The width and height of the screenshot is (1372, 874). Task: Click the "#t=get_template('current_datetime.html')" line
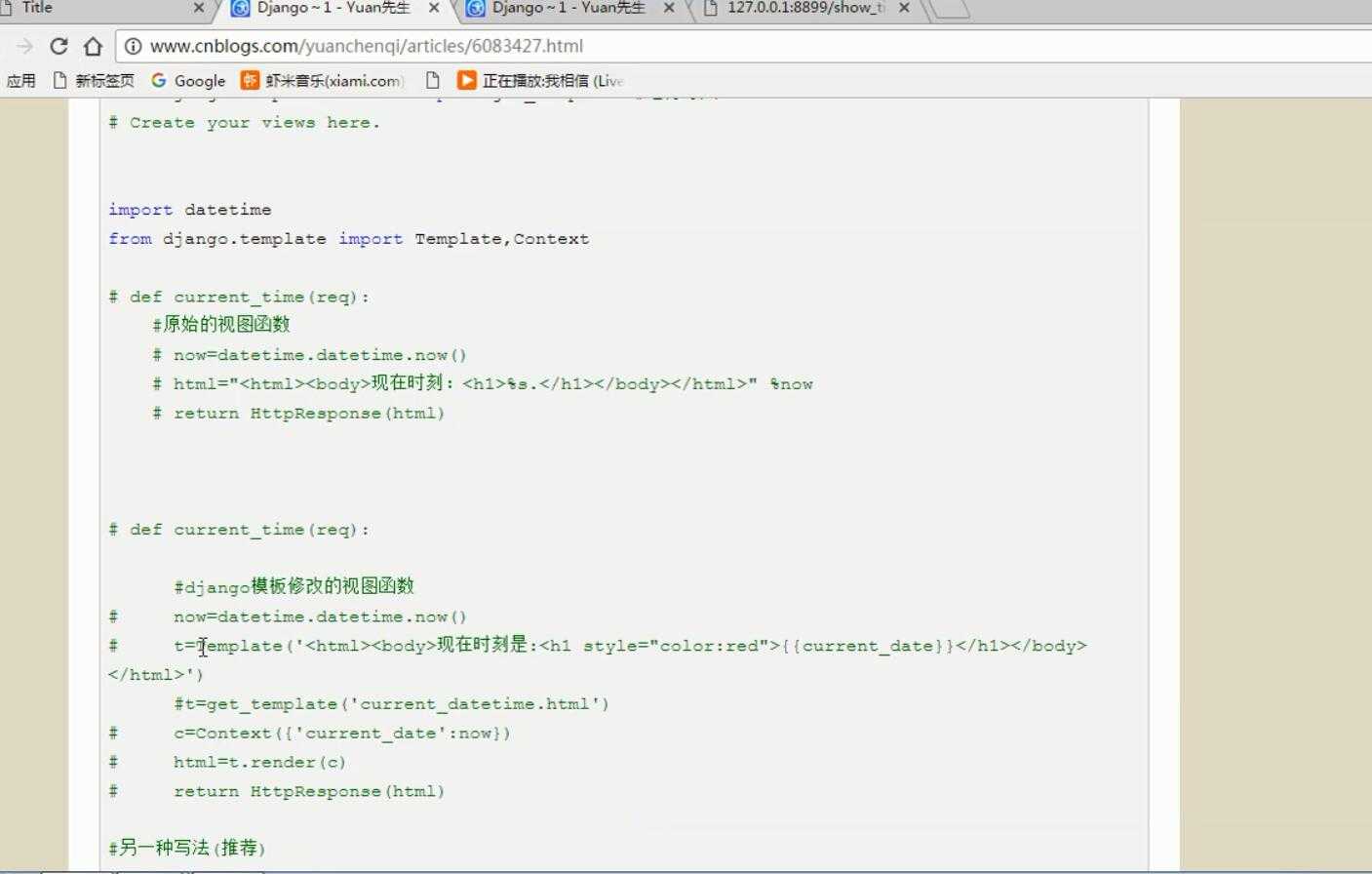point(391,704)
